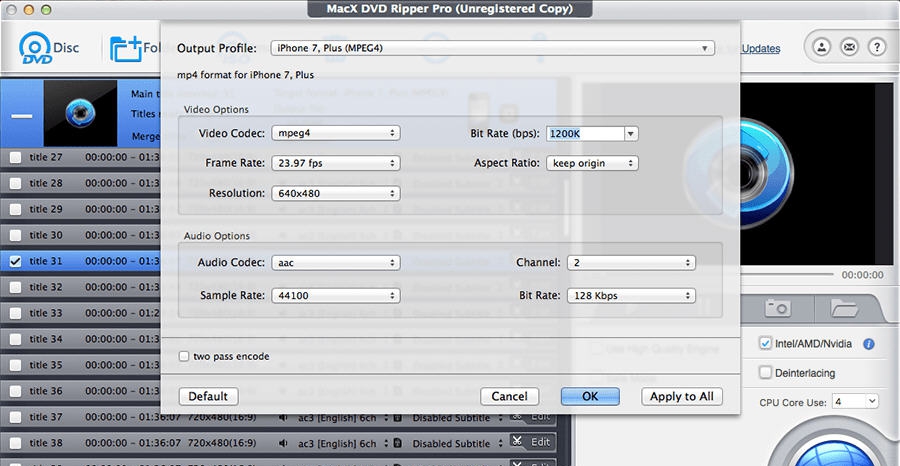Select the title 32 row label

(x=46, y=287)
